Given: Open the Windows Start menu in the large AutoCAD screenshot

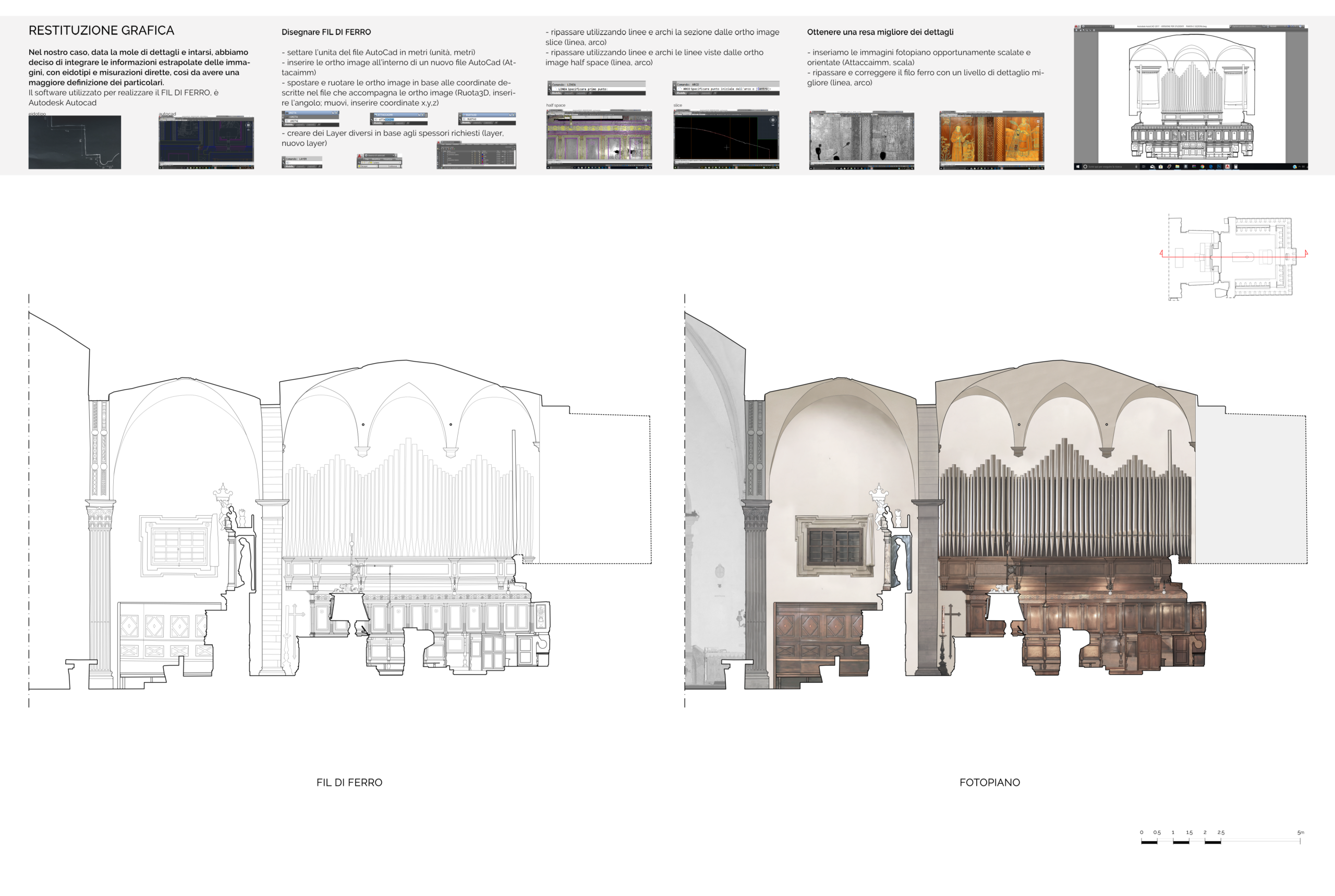Looking at the screenshot, I should (1078, 167).
